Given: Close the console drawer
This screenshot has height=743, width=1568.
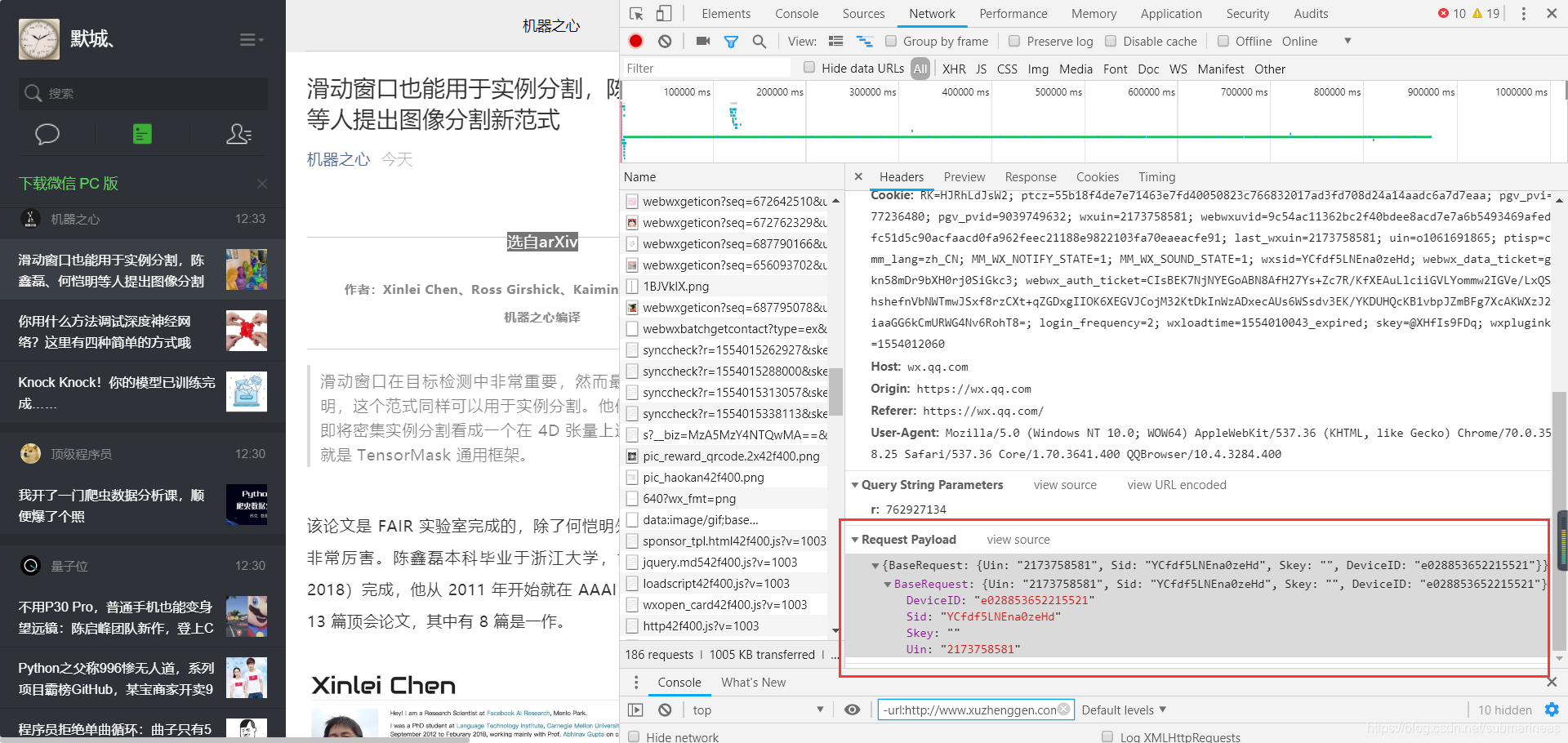Looking at the screenshot, I should pyautogui.click(x=1552, y=682).
